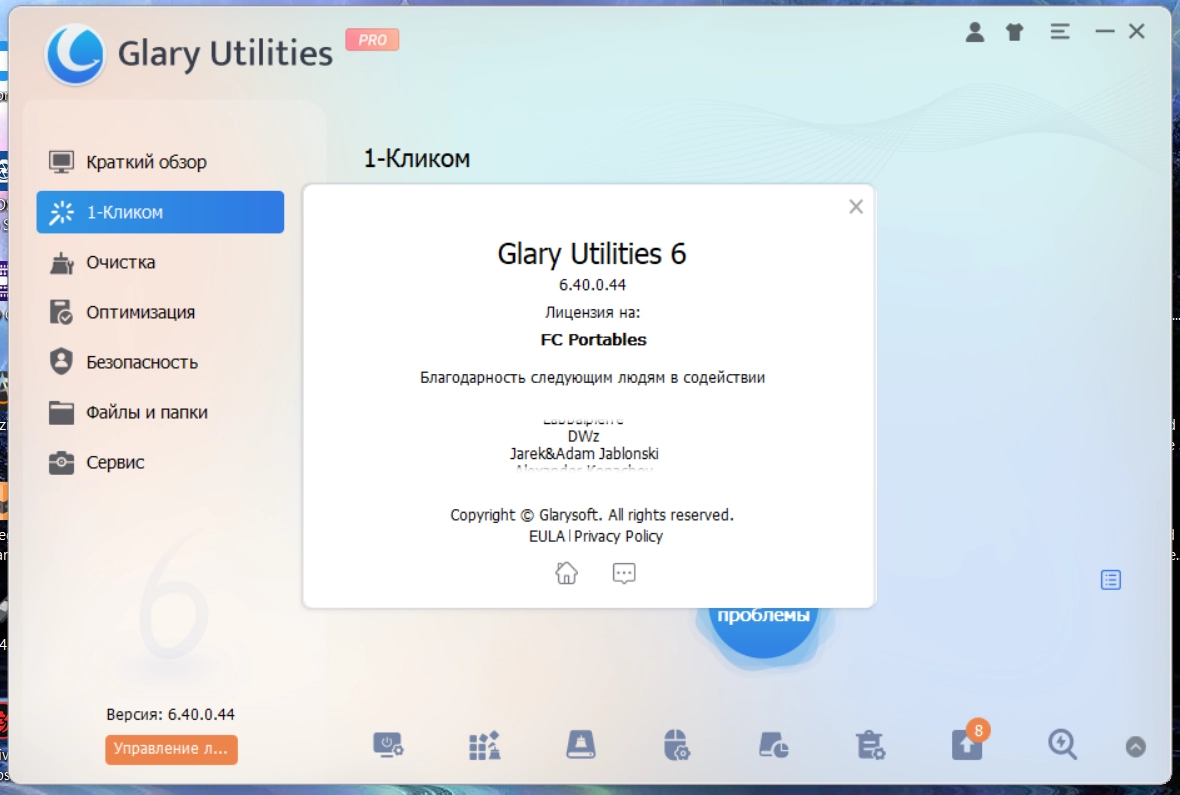Screen dimensions: 1180x795
Task: Open the EULA link
Action: [546, 536]
